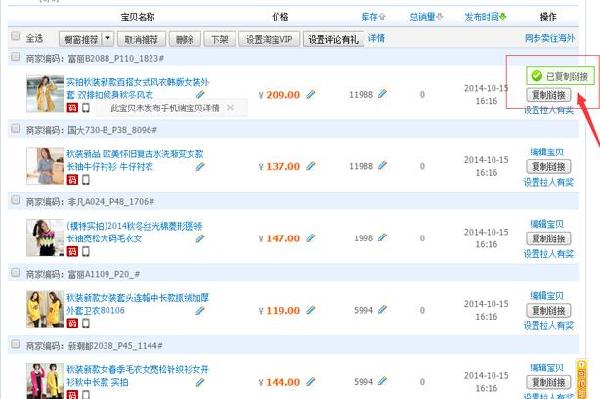Open thumbnail of yellow hooded sweatshirt item
Screen dimensions: 600x399
45,309
